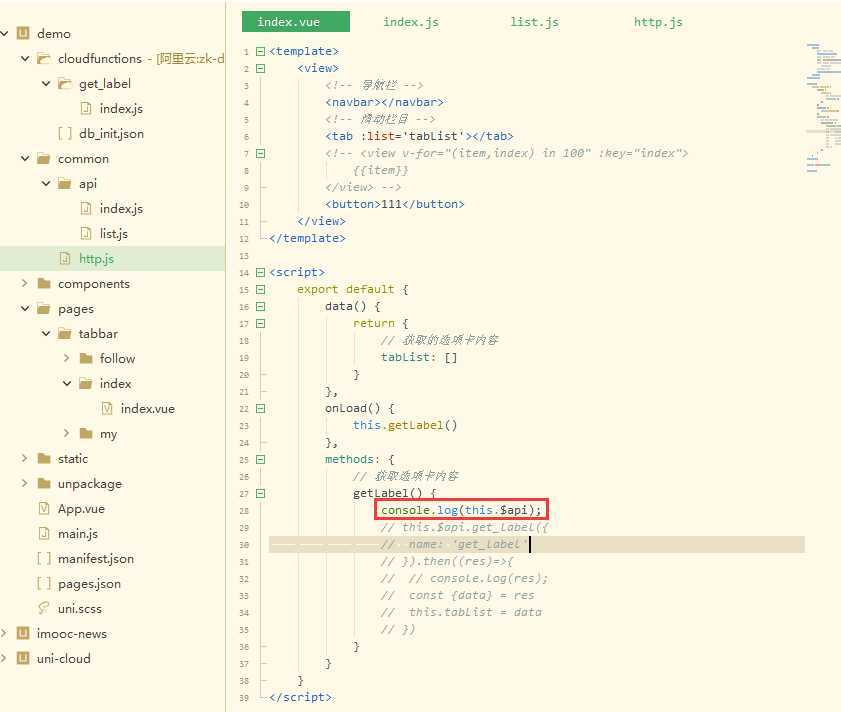Click the db_init.json bracket icon
Screen dimensions: 841x712
point(65,134)
